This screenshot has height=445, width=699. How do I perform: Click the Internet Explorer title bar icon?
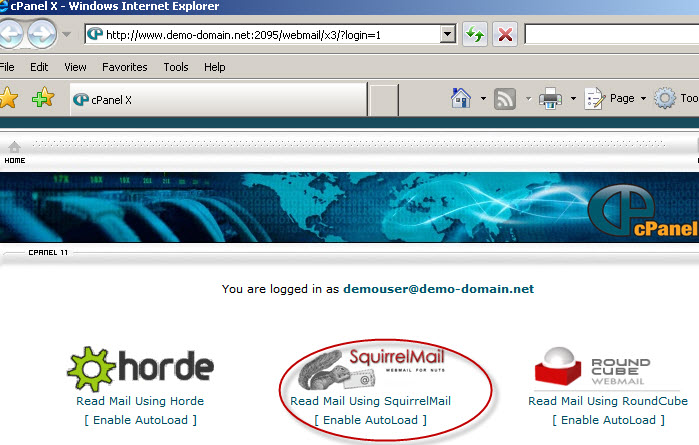[x=4, y=6]
